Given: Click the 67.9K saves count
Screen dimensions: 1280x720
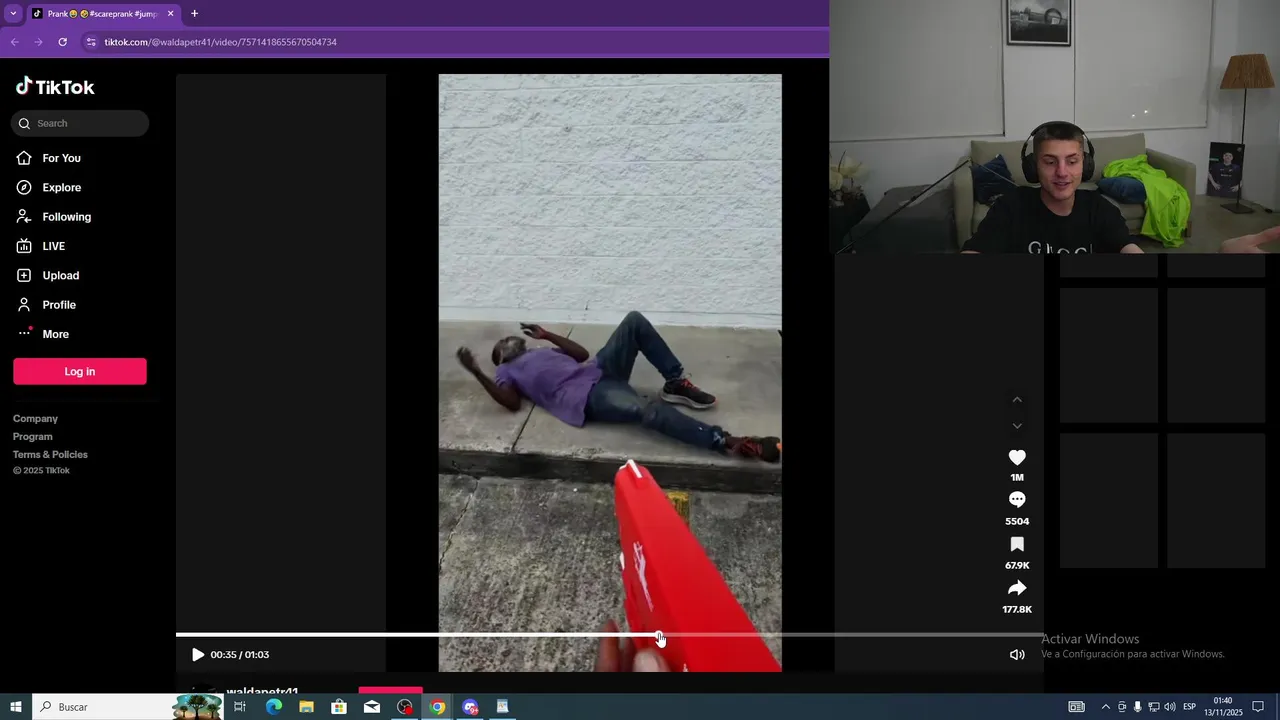Looking at the screenshot, I should (x=1017, y=566).
